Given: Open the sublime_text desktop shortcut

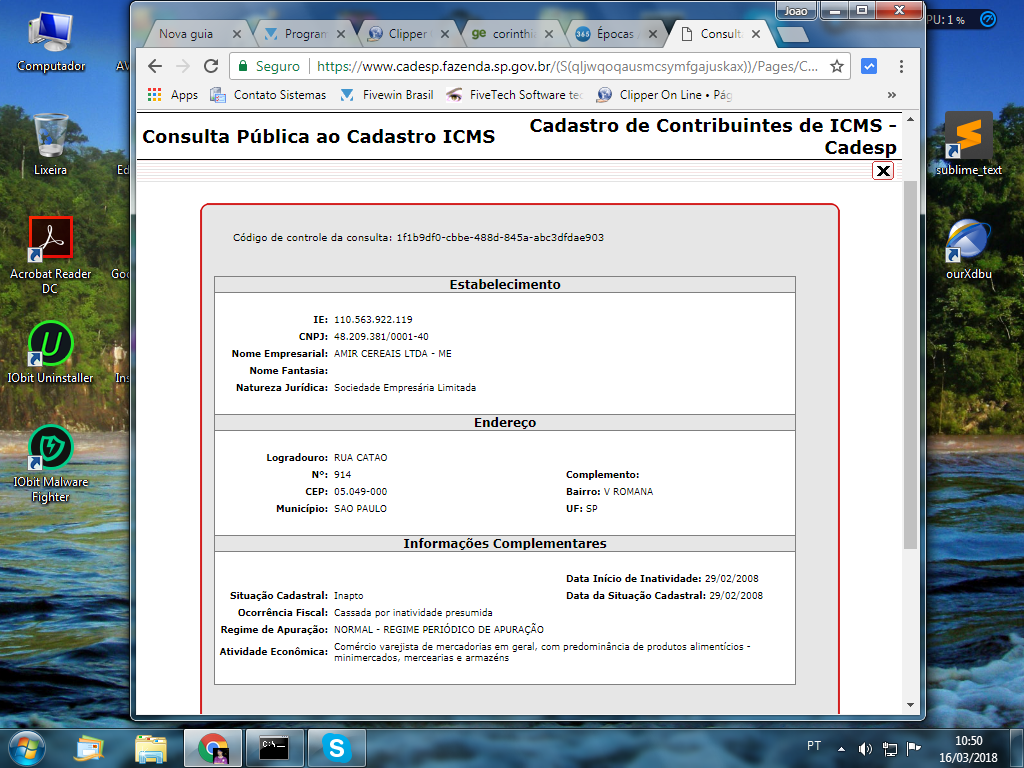Looking at the screenshot, I should tap(968, 144).
